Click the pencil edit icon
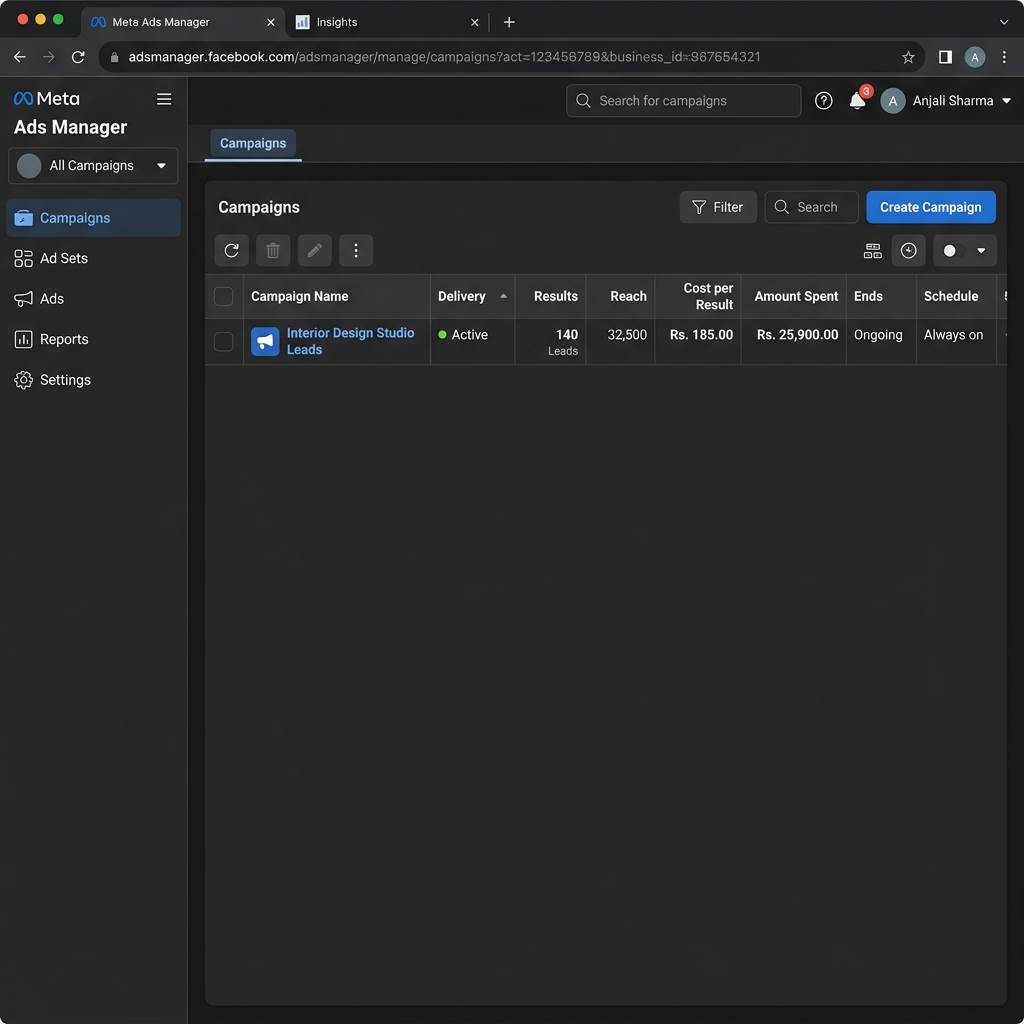Viewport: 1024px width, 1024px height. pos(315,250)
